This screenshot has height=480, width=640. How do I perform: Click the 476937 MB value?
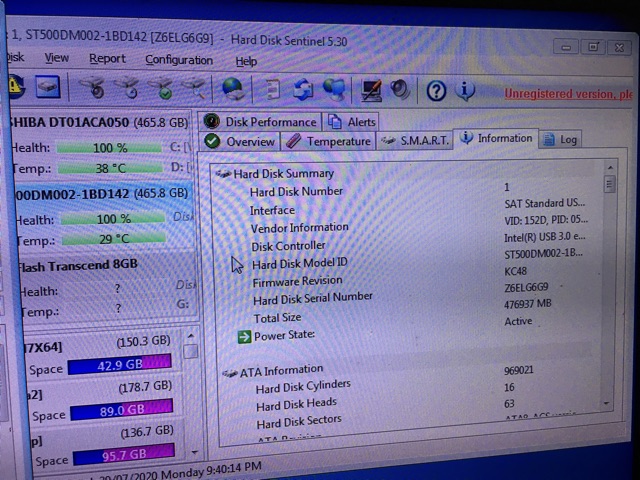tap(528, 304)
